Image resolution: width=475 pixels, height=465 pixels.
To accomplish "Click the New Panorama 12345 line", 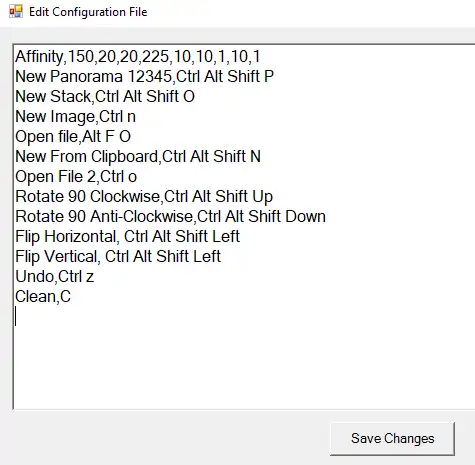I will tap(144, 76).
